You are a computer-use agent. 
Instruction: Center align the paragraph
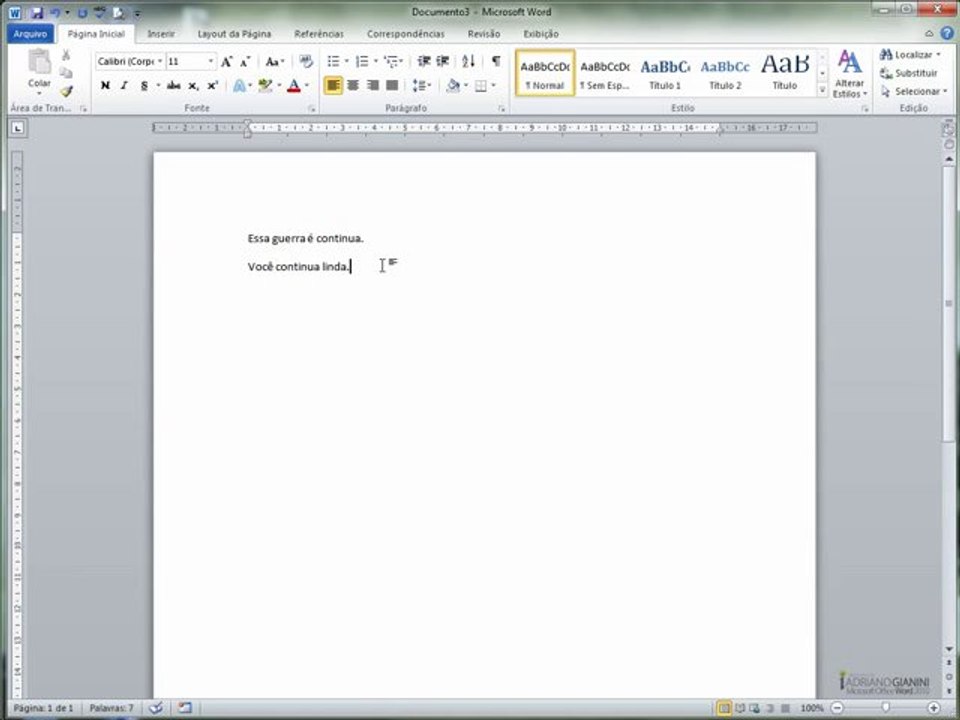tap(353, 85)
